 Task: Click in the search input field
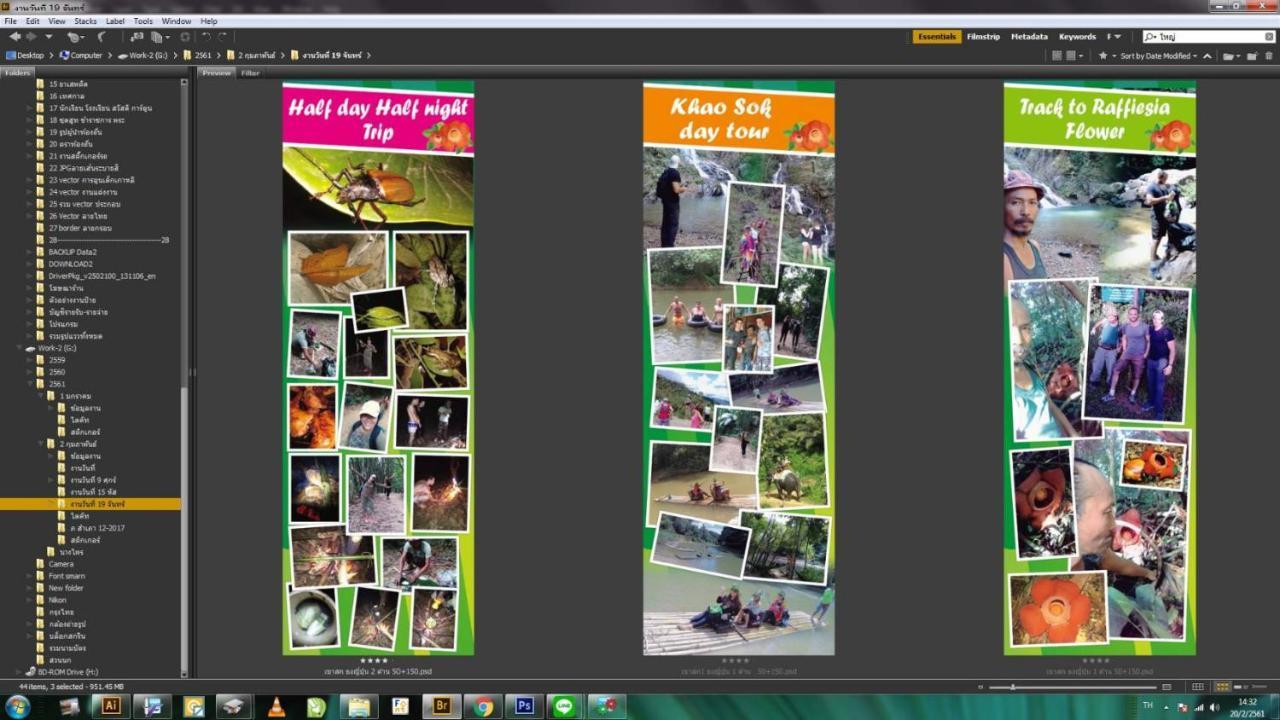(x=1210, y=37)
